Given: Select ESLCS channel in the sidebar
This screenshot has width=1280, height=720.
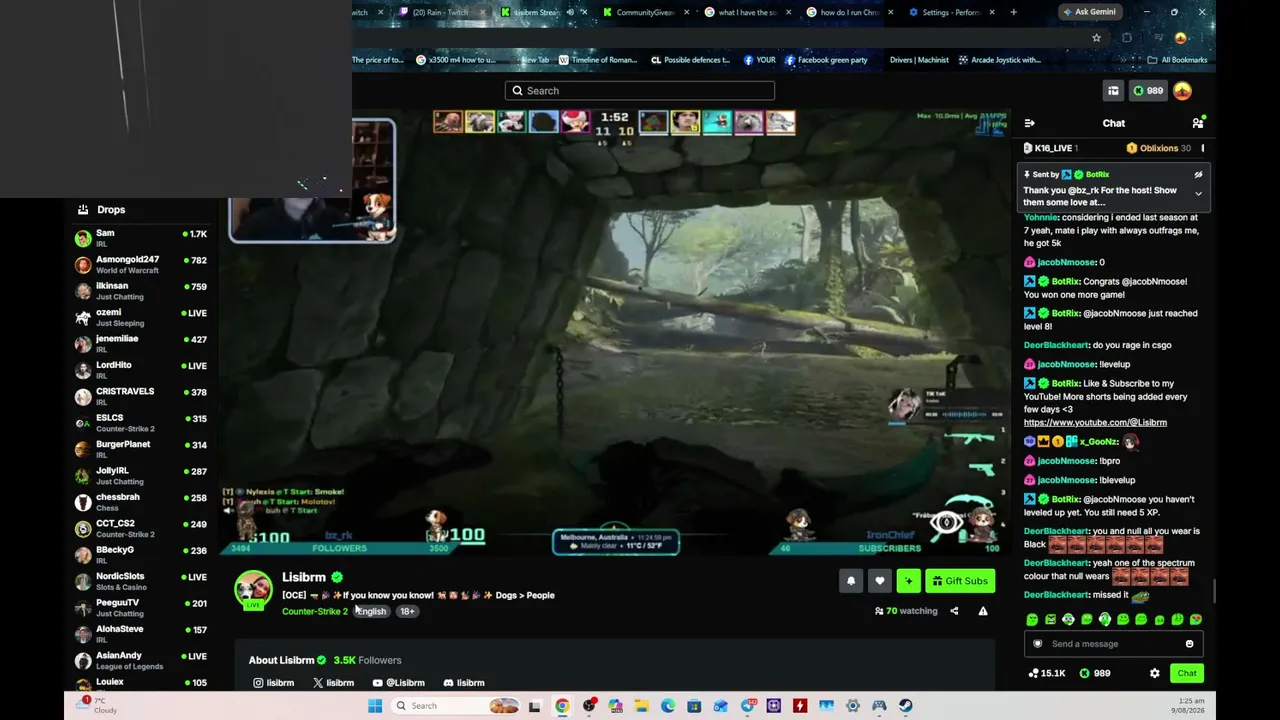Looking at the screenshot, I should 141,423.
